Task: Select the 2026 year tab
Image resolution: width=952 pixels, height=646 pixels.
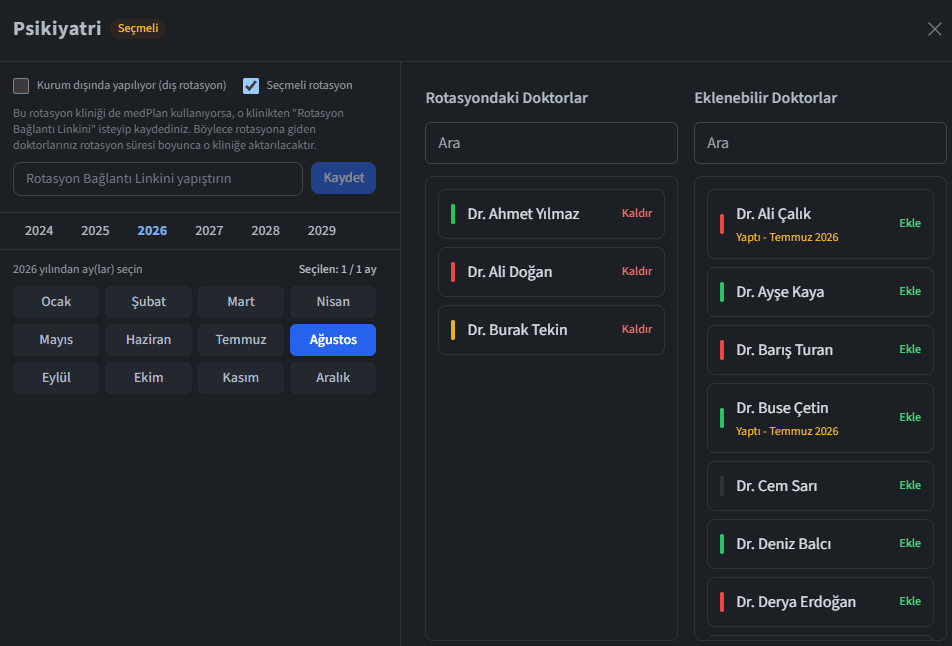Action: pyautogui.click(x=152, y=231)
